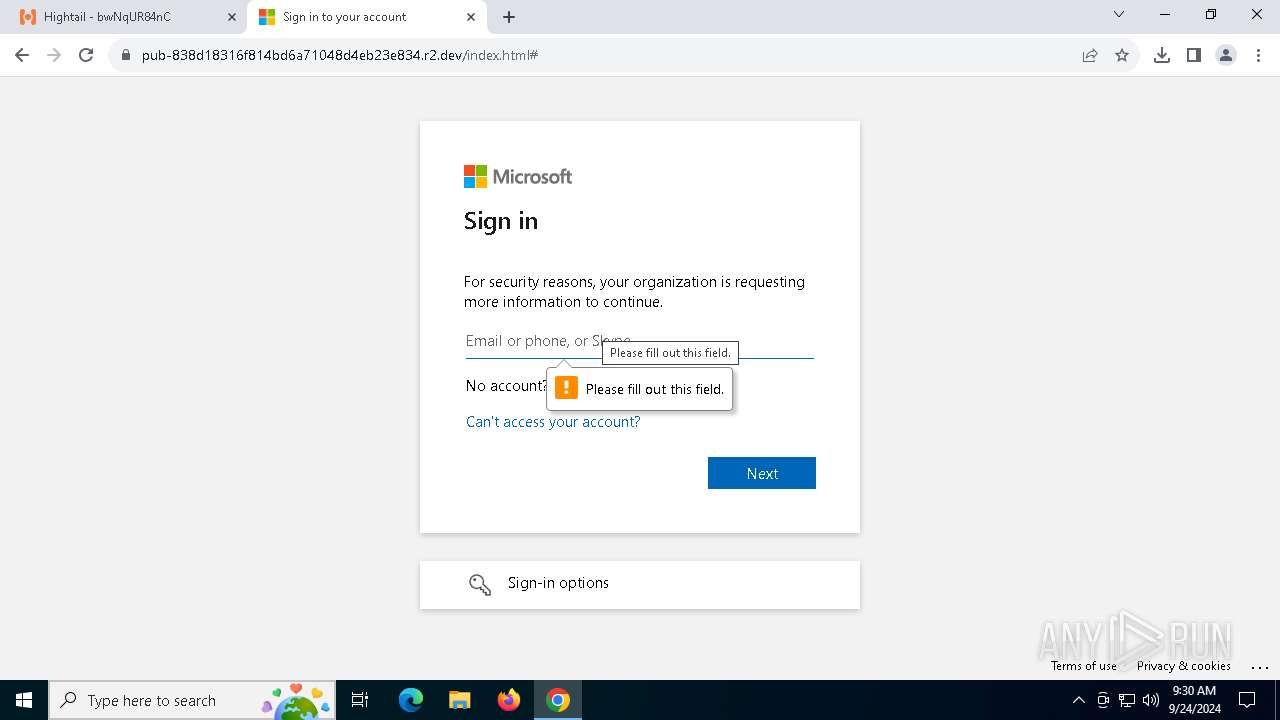Open File Explorer from the taskbar

[460, 700]
